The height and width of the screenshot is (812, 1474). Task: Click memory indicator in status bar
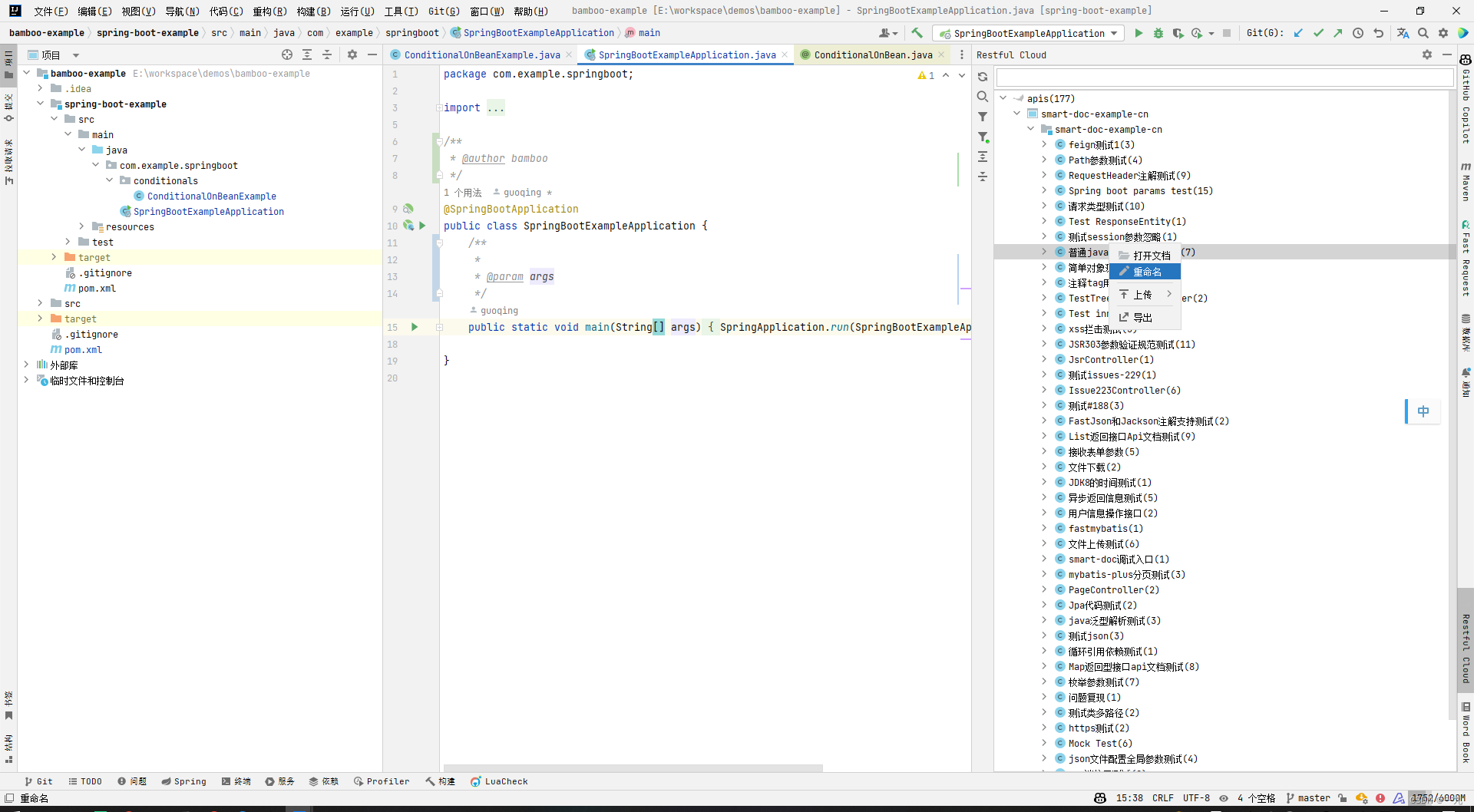(1438, 798)
